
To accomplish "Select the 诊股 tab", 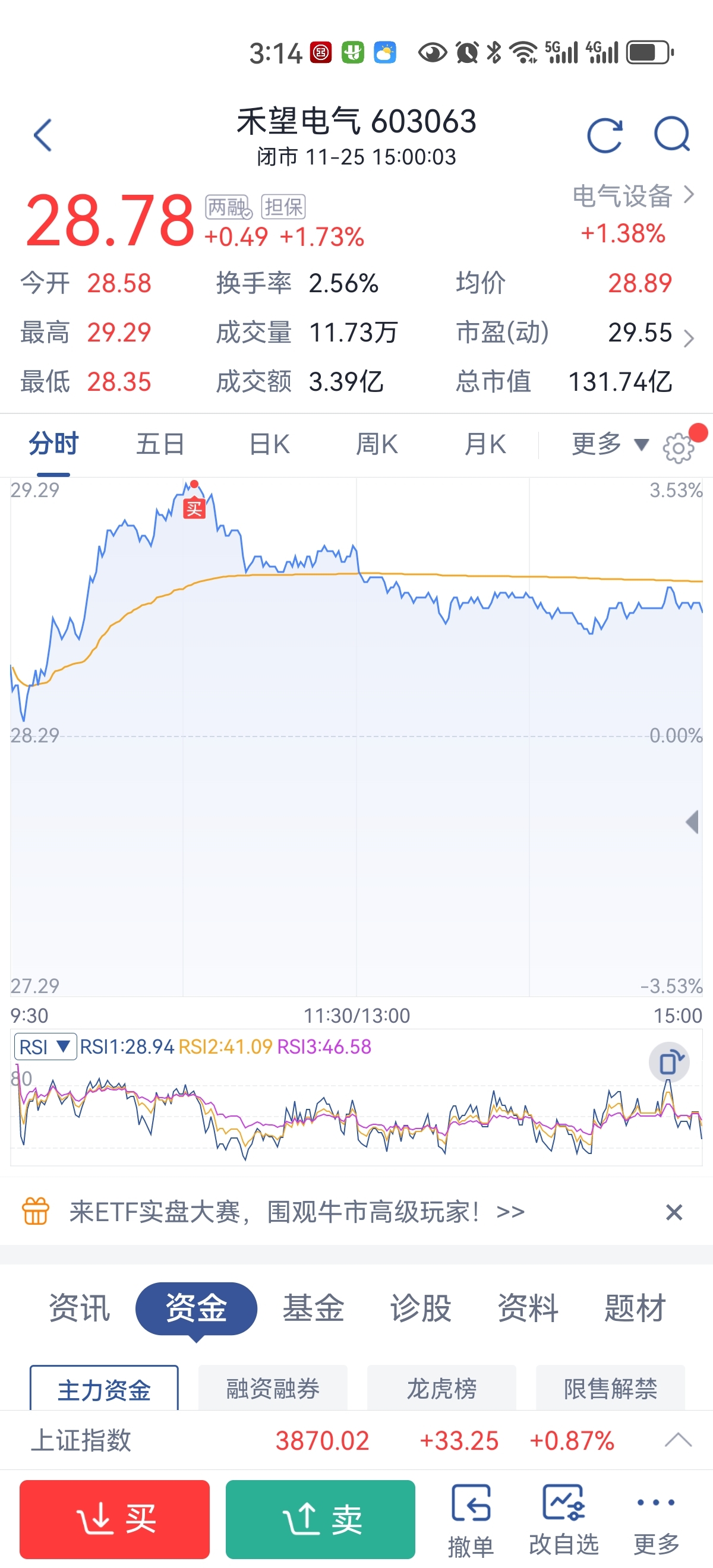I will (421, 1307).
